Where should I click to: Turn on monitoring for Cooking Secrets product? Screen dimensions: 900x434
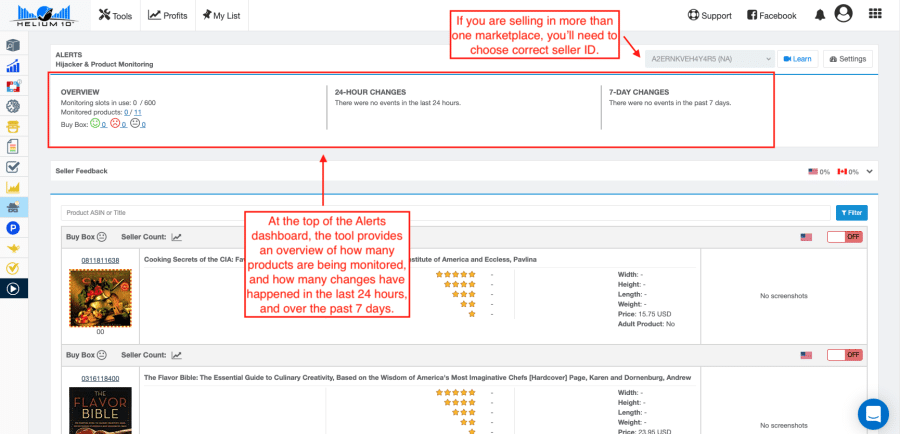(844, 237)
